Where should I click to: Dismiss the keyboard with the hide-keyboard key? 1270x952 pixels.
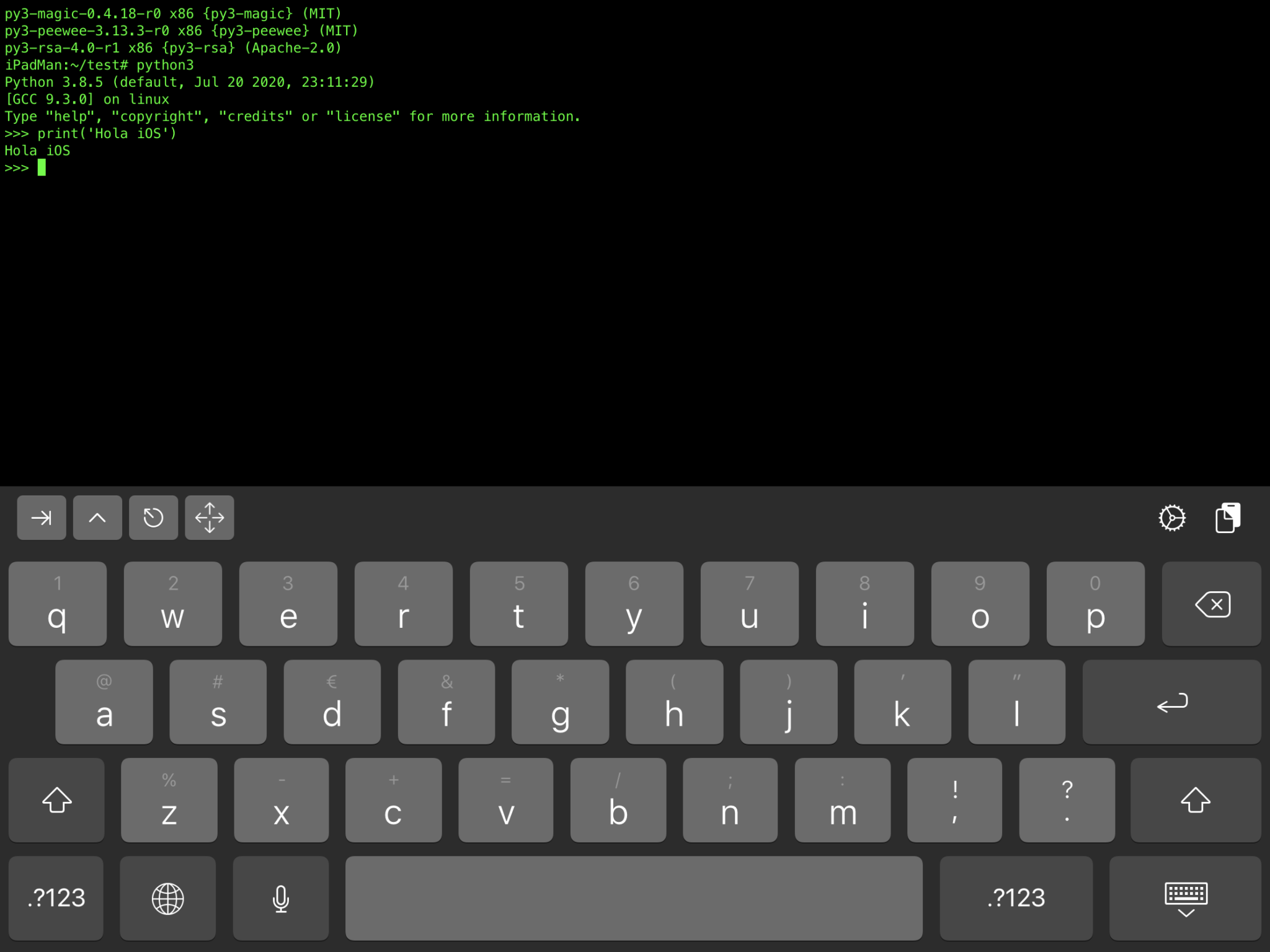pos(1186,898)
